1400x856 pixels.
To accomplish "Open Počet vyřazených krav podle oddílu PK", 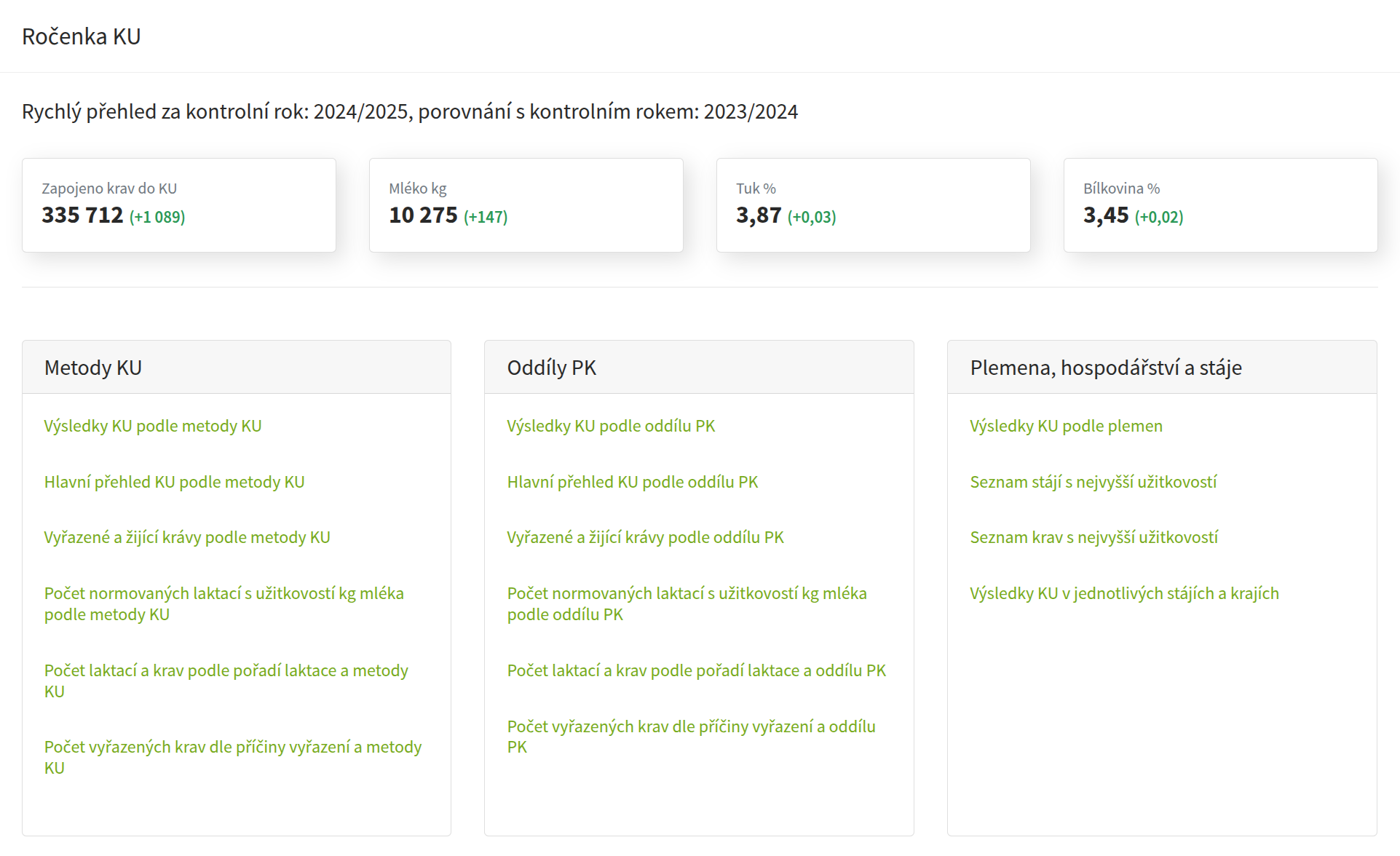I will point(691,736).
